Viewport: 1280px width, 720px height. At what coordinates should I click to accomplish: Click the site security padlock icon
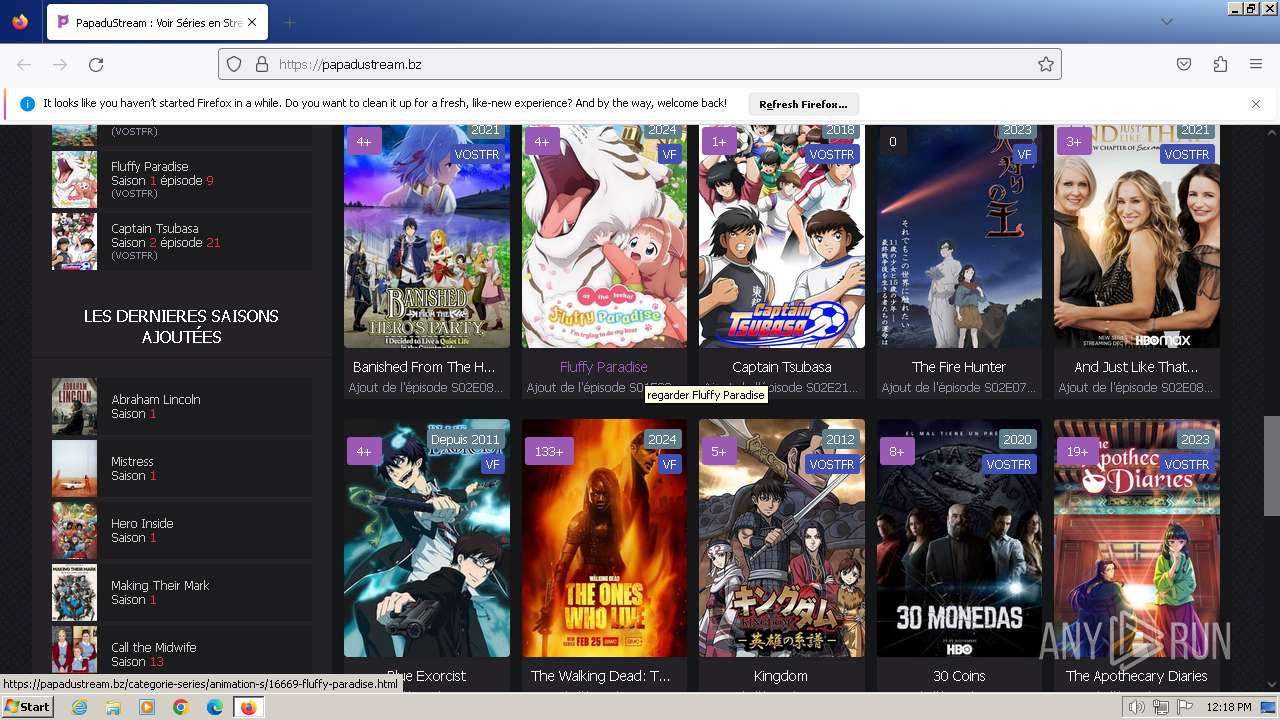262,64
